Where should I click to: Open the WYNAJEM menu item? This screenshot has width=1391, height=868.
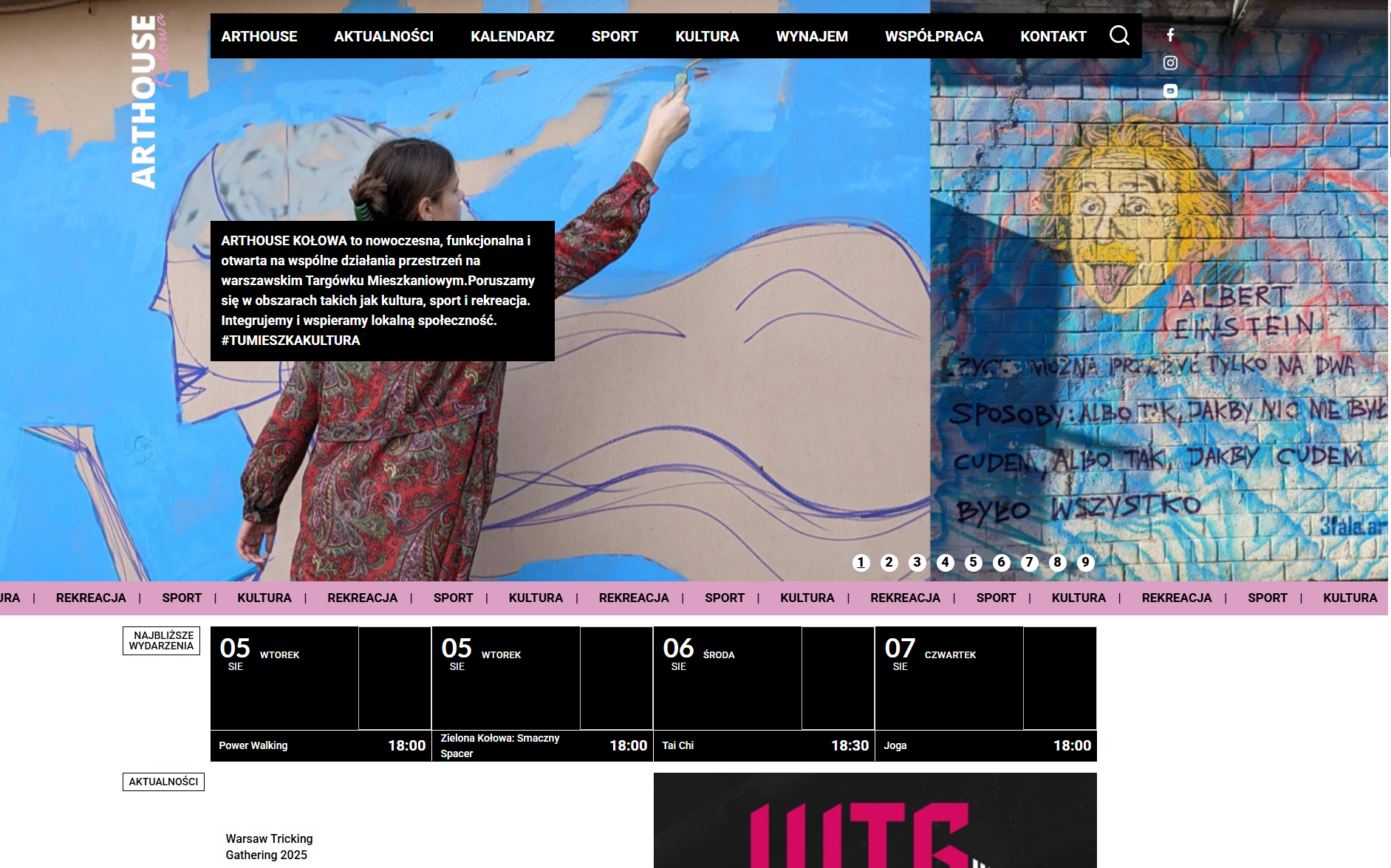coord(812,36)
